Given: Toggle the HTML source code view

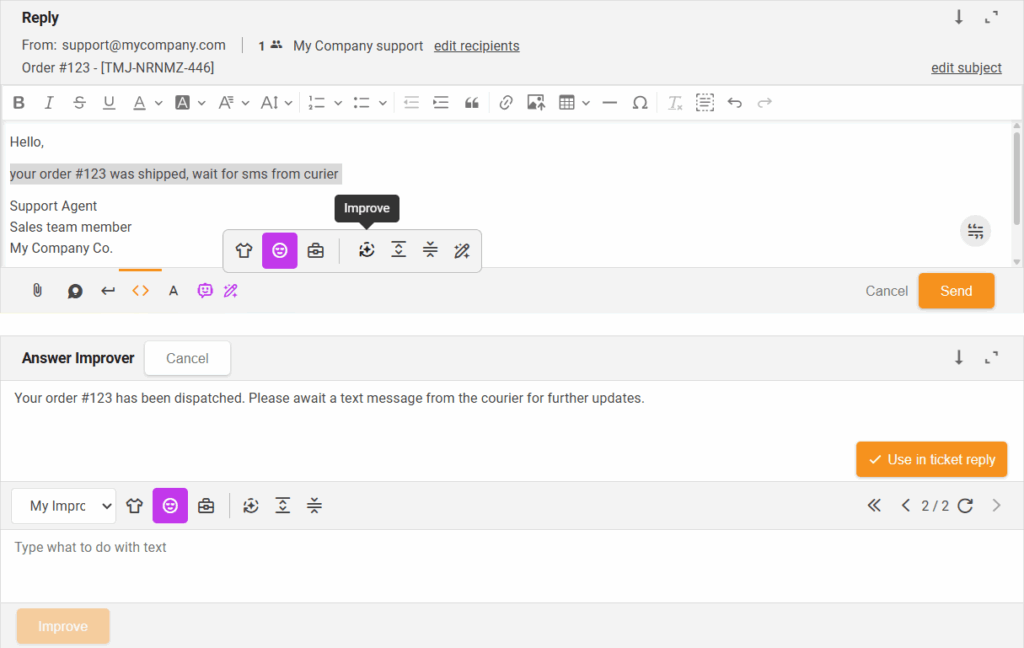Looking at the screenshot, I should pos(140,290).
